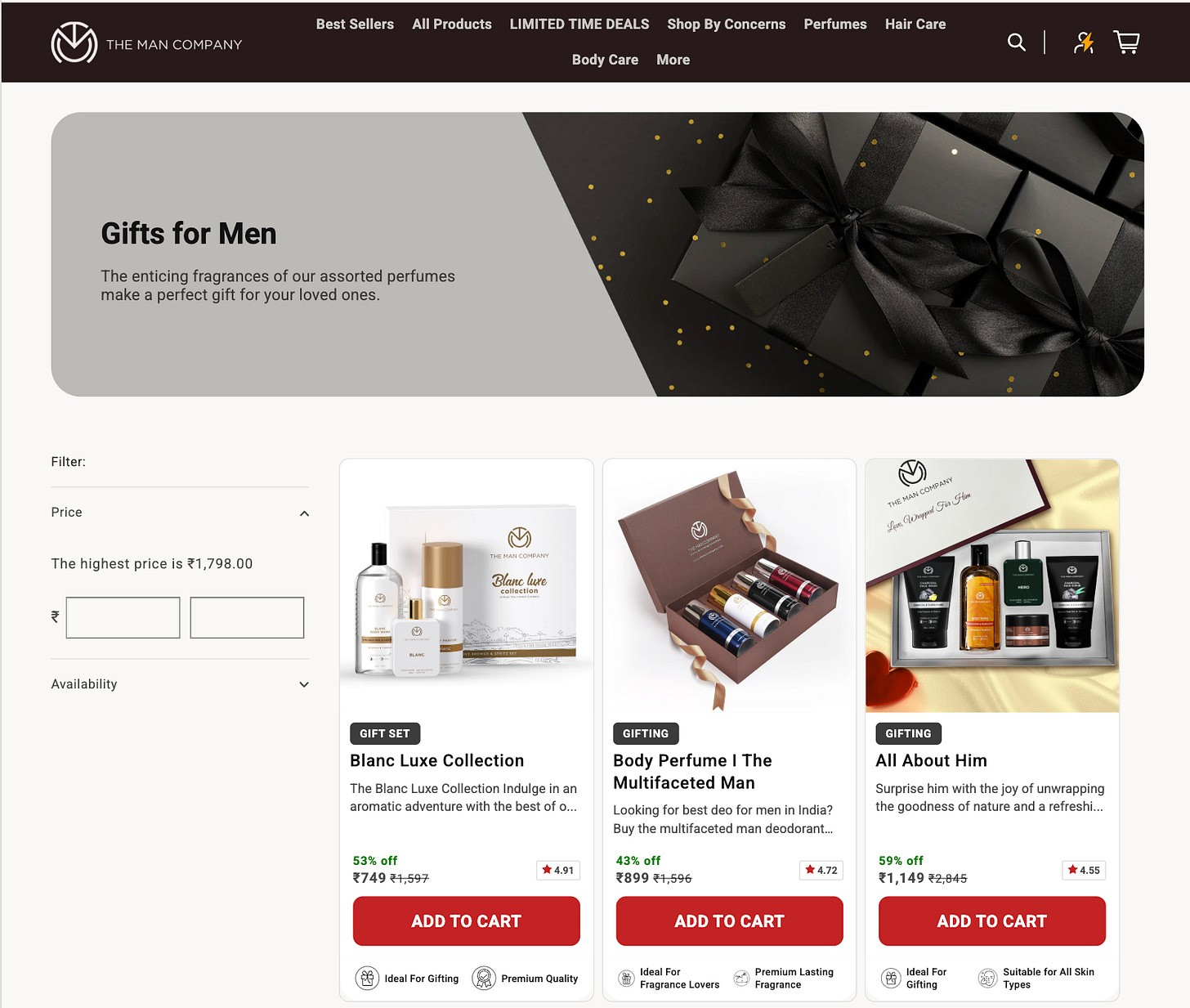Click the Premium Quality badge icon
The height and width of the screenshot is (1008, 1190).
pyautogui.click(x=484, y=978)
